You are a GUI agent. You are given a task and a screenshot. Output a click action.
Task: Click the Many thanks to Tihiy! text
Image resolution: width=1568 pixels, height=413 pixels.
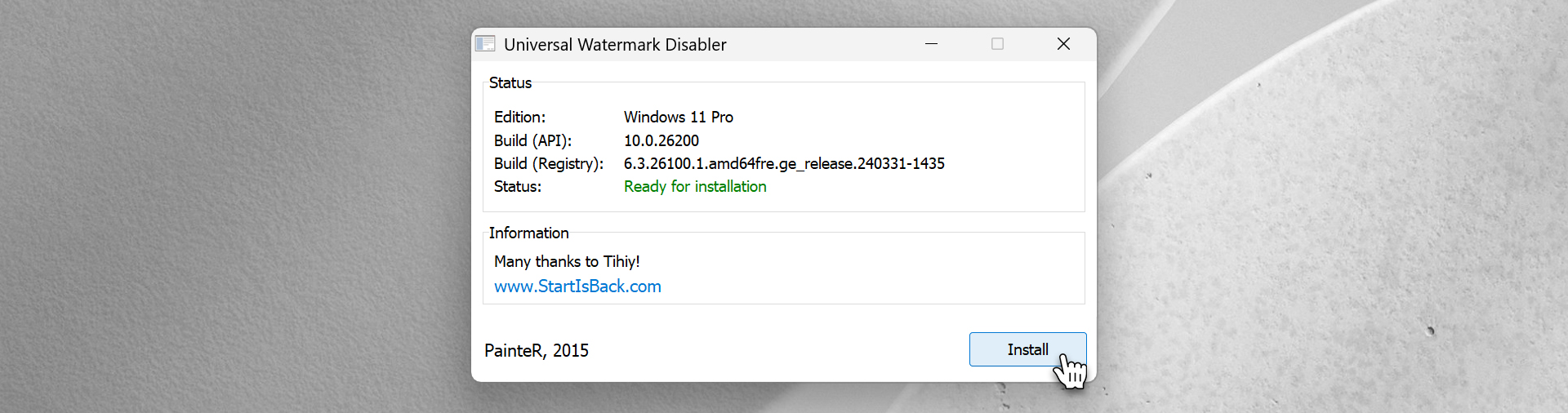(567, 262)
